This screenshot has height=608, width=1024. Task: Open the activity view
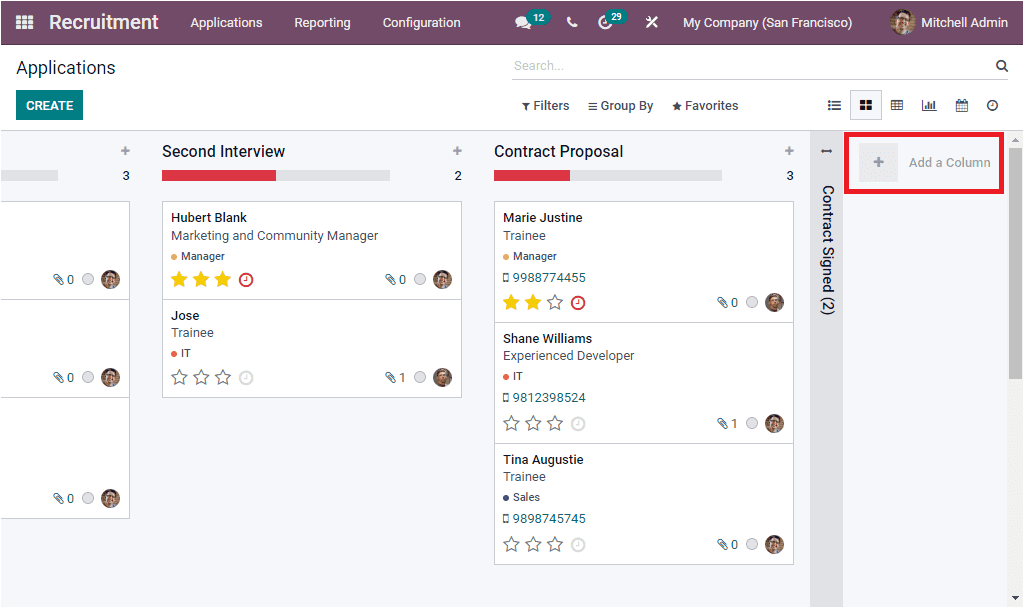[x=992, y=104]
